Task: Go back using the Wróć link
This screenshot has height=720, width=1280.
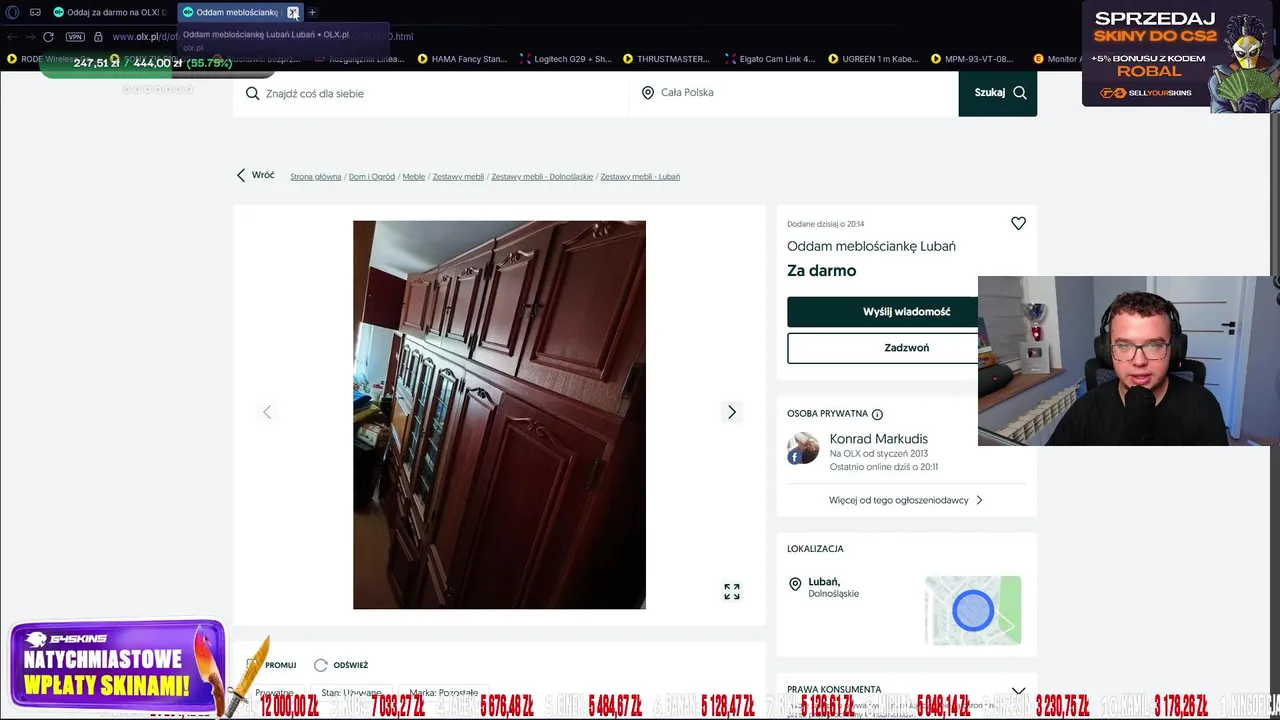Action: 255,175
